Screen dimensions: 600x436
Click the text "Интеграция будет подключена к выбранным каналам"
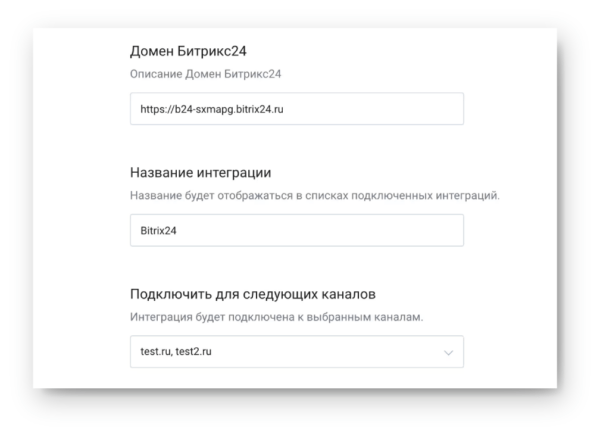(x=276, y=317)
